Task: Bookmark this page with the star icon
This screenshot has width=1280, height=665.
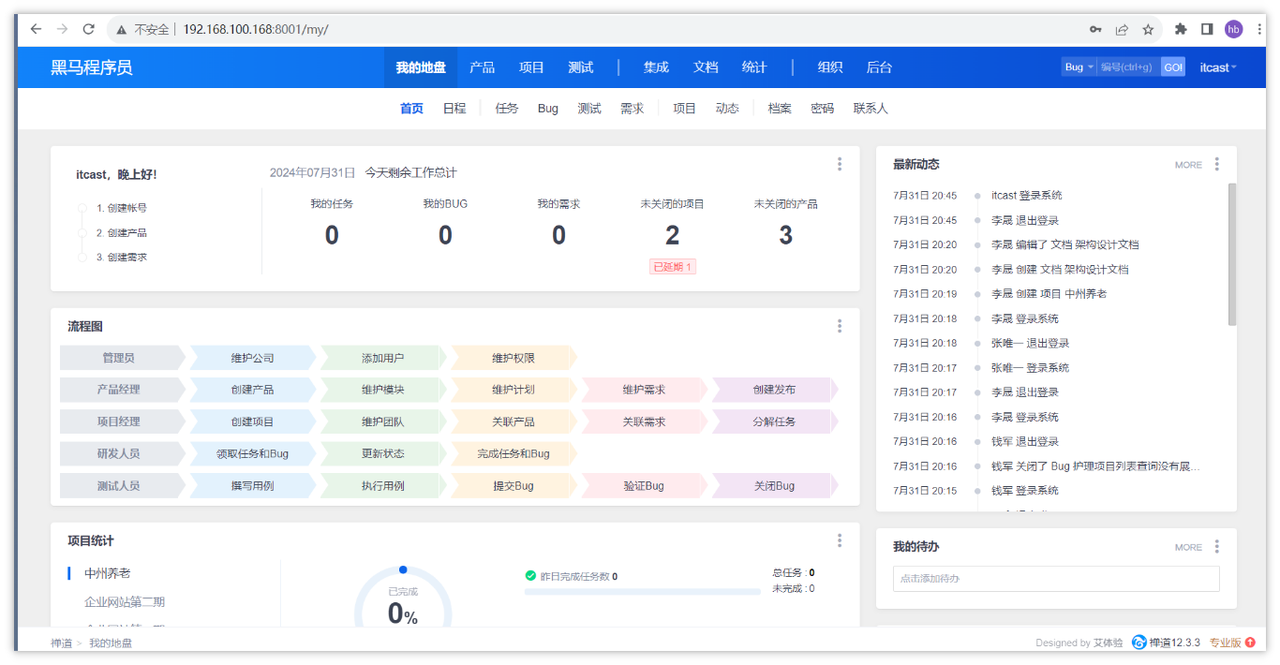Action: tap(1148, 29)
